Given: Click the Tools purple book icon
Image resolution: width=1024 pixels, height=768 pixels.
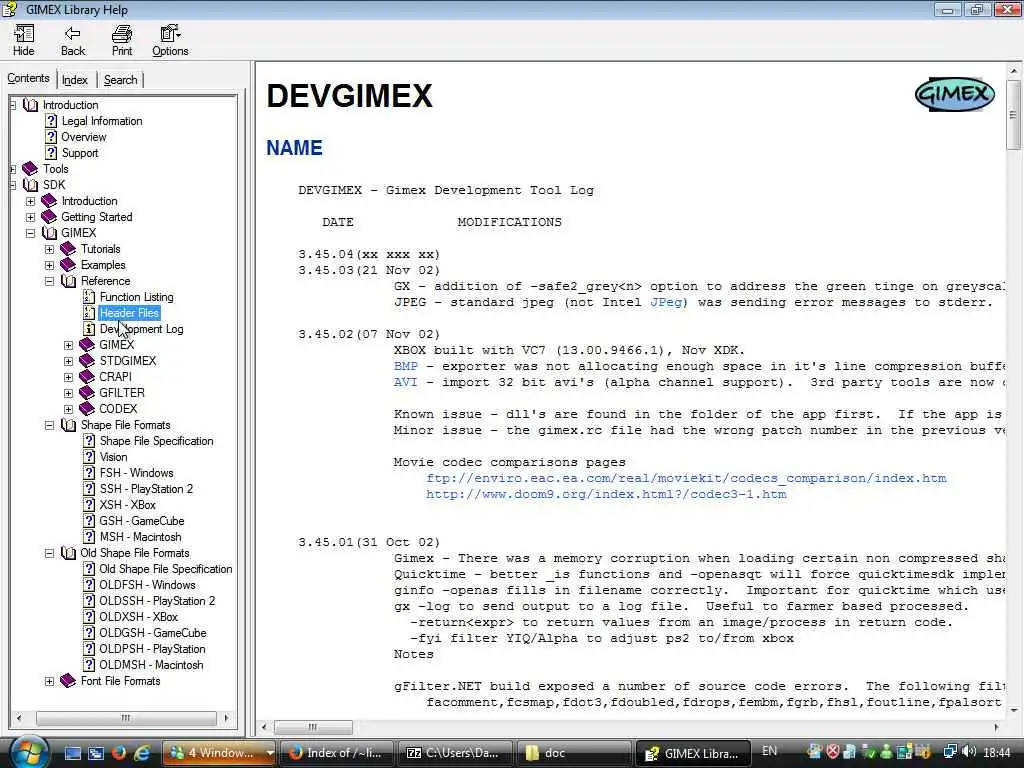Looking at the screenshot, I should tap(30, 169).
